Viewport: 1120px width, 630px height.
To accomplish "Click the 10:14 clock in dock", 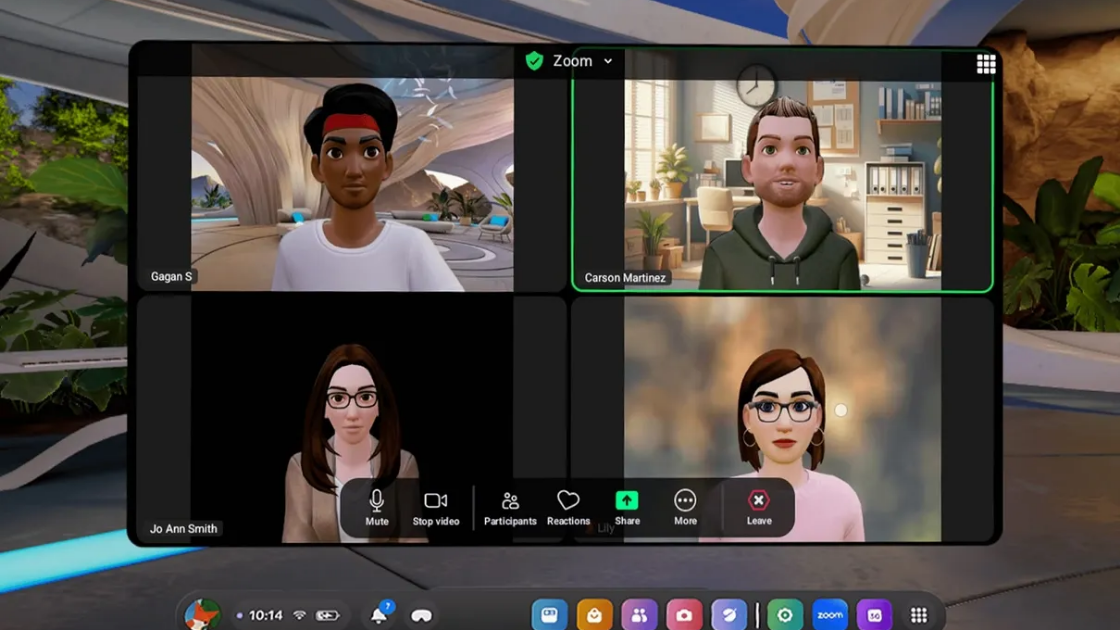I will point(266,615).
